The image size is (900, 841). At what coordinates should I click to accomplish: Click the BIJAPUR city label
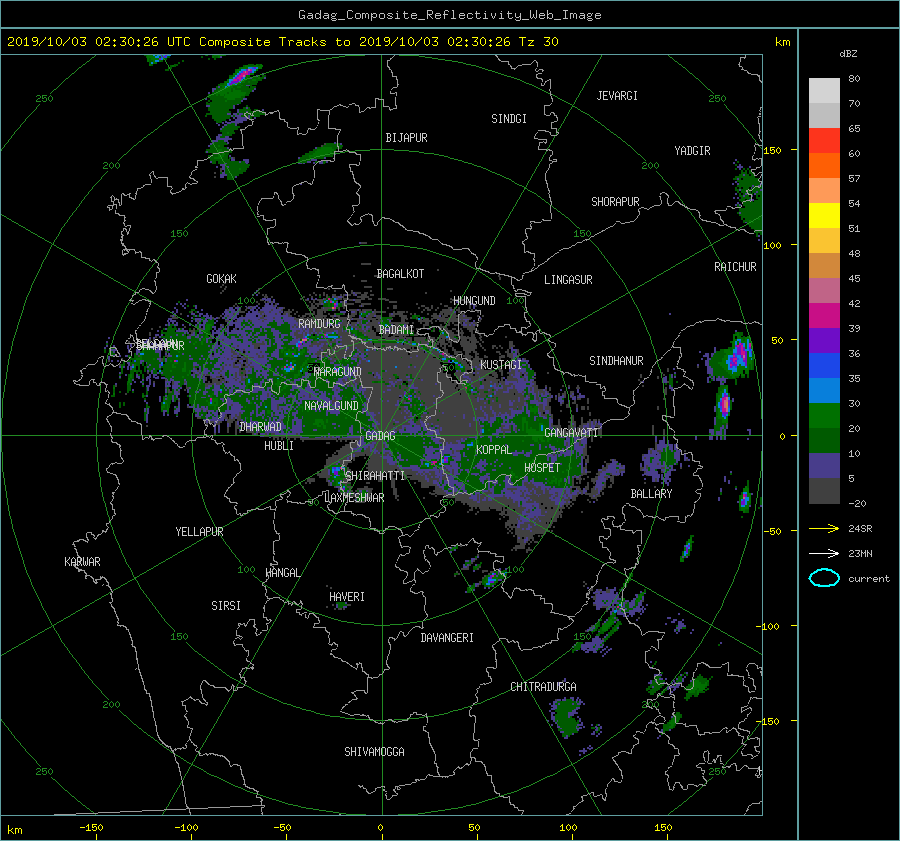(x=406, y=138)
